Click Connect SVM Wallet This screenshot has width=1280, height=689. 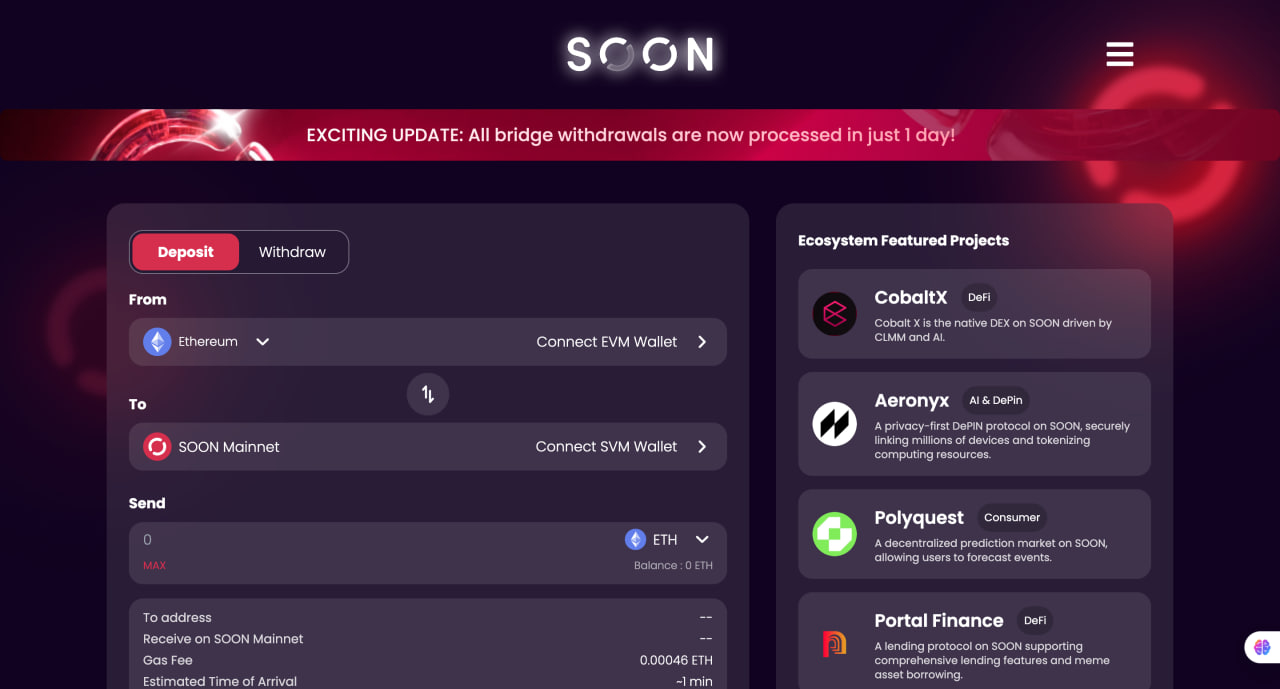pyautogui.click(x=606, y=447)
